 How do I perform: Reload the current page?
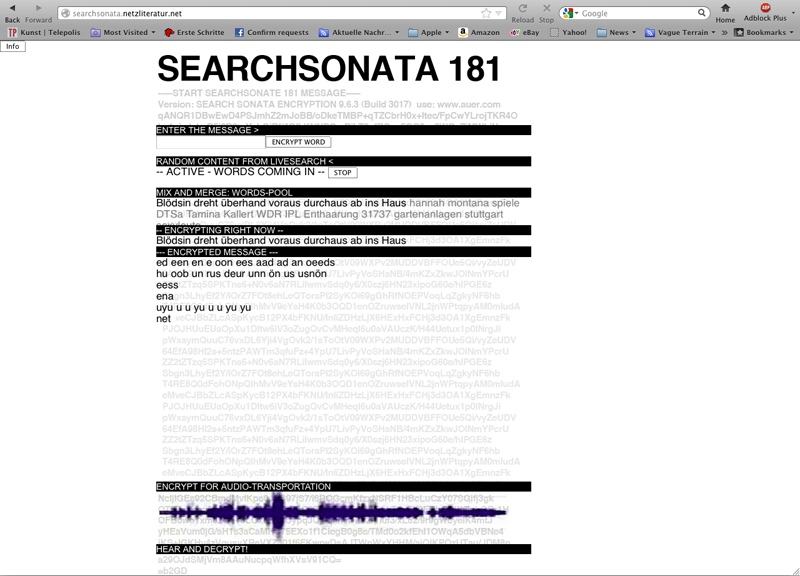pyautogui.click(x=522, y=9)
